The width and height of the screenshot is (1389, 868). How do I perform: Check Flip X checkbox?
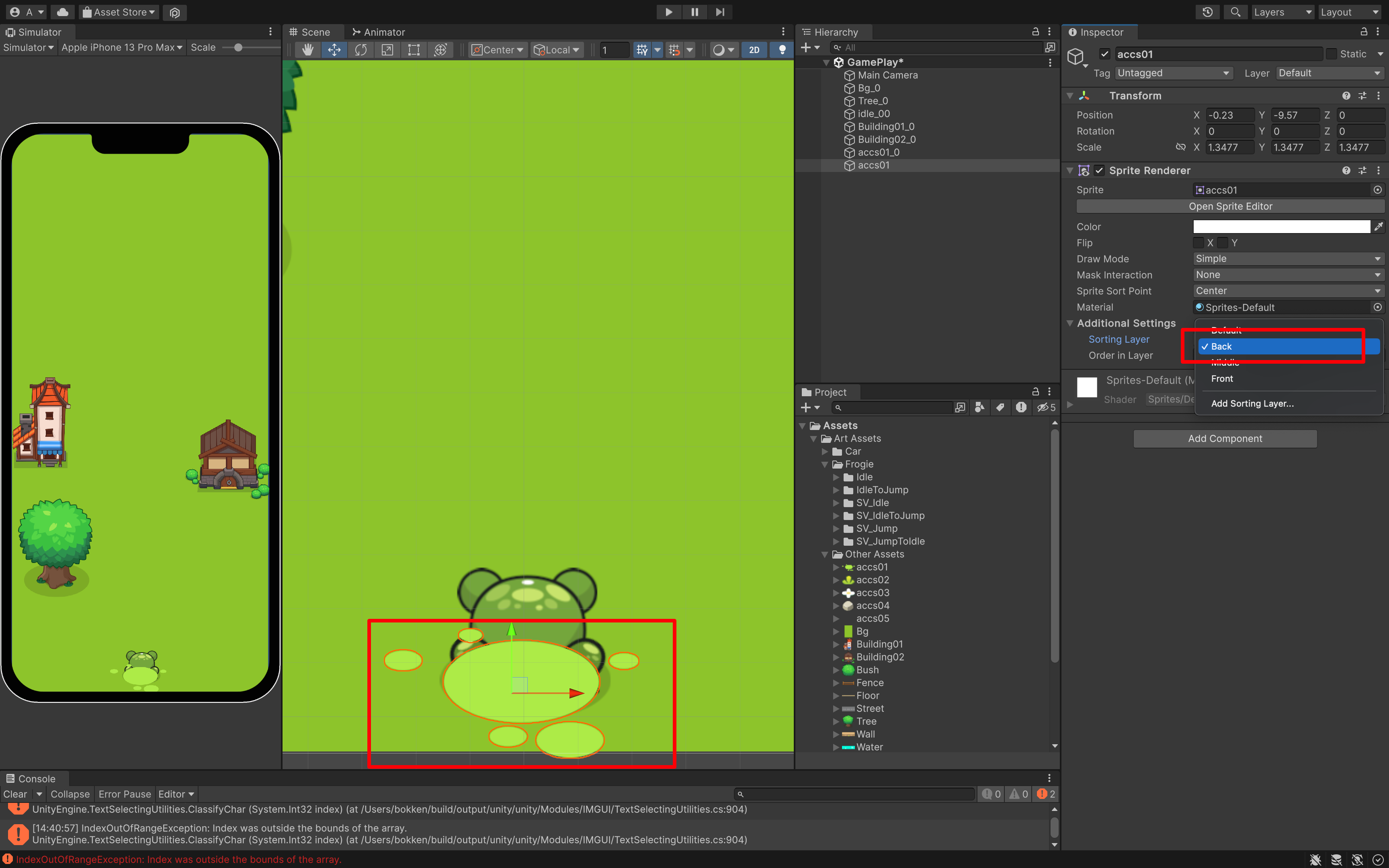click(x=1198, y=243)
